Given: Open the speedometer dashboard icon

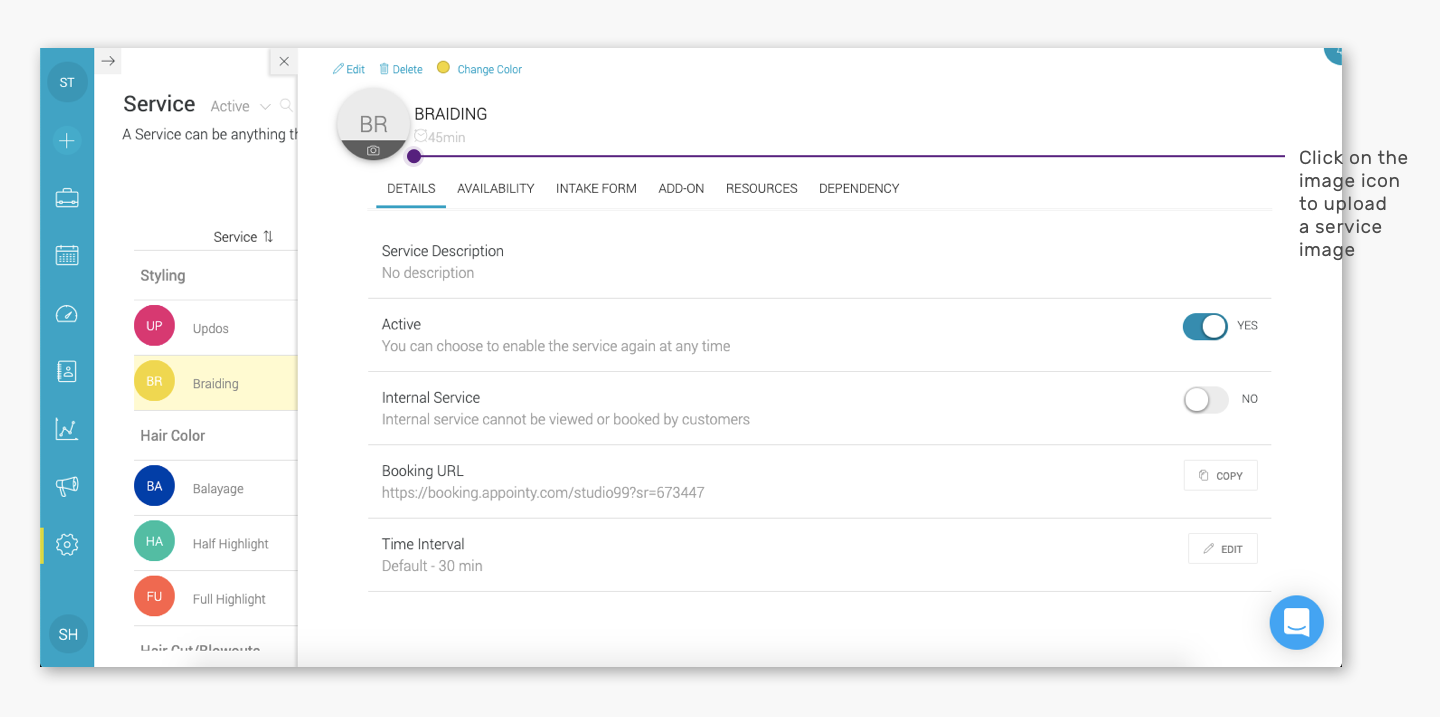Looking at the screenshot, I should (67, 314).
